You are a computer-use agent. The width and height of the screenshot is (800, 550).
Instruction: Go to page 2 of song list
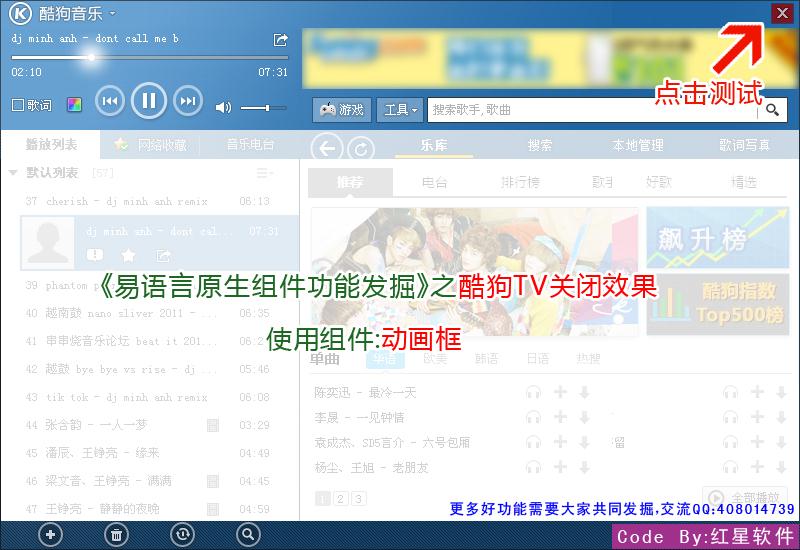click(x=341, y=498)
